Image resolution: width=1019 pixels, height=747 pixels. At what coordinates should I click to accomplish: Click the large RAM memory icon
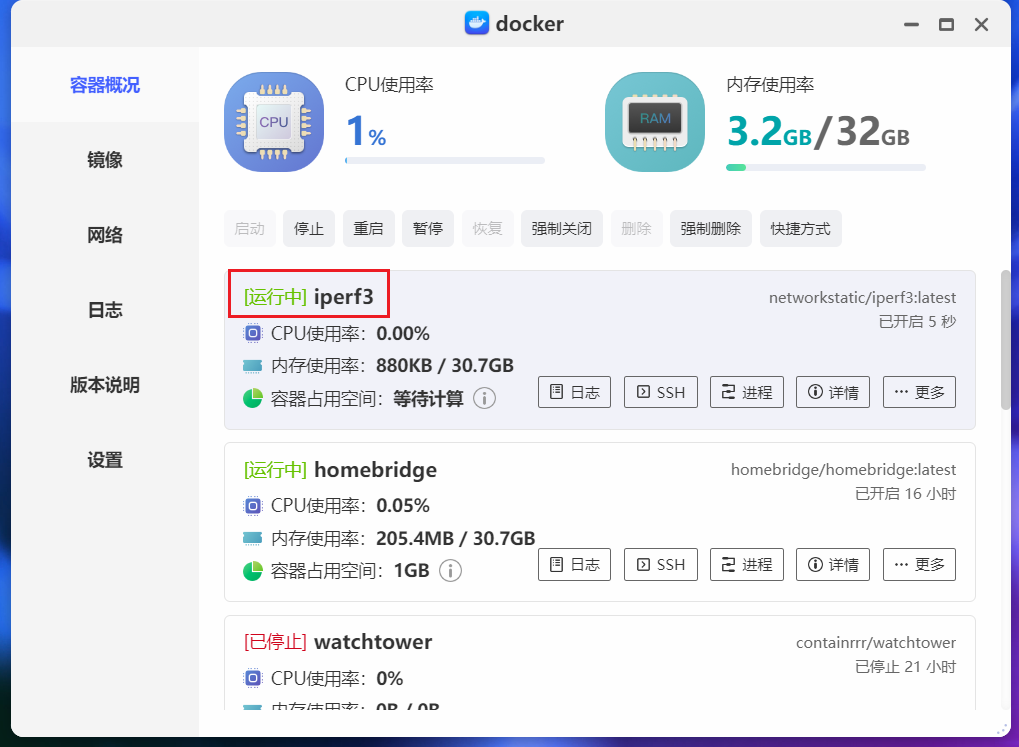coord(655,122)
